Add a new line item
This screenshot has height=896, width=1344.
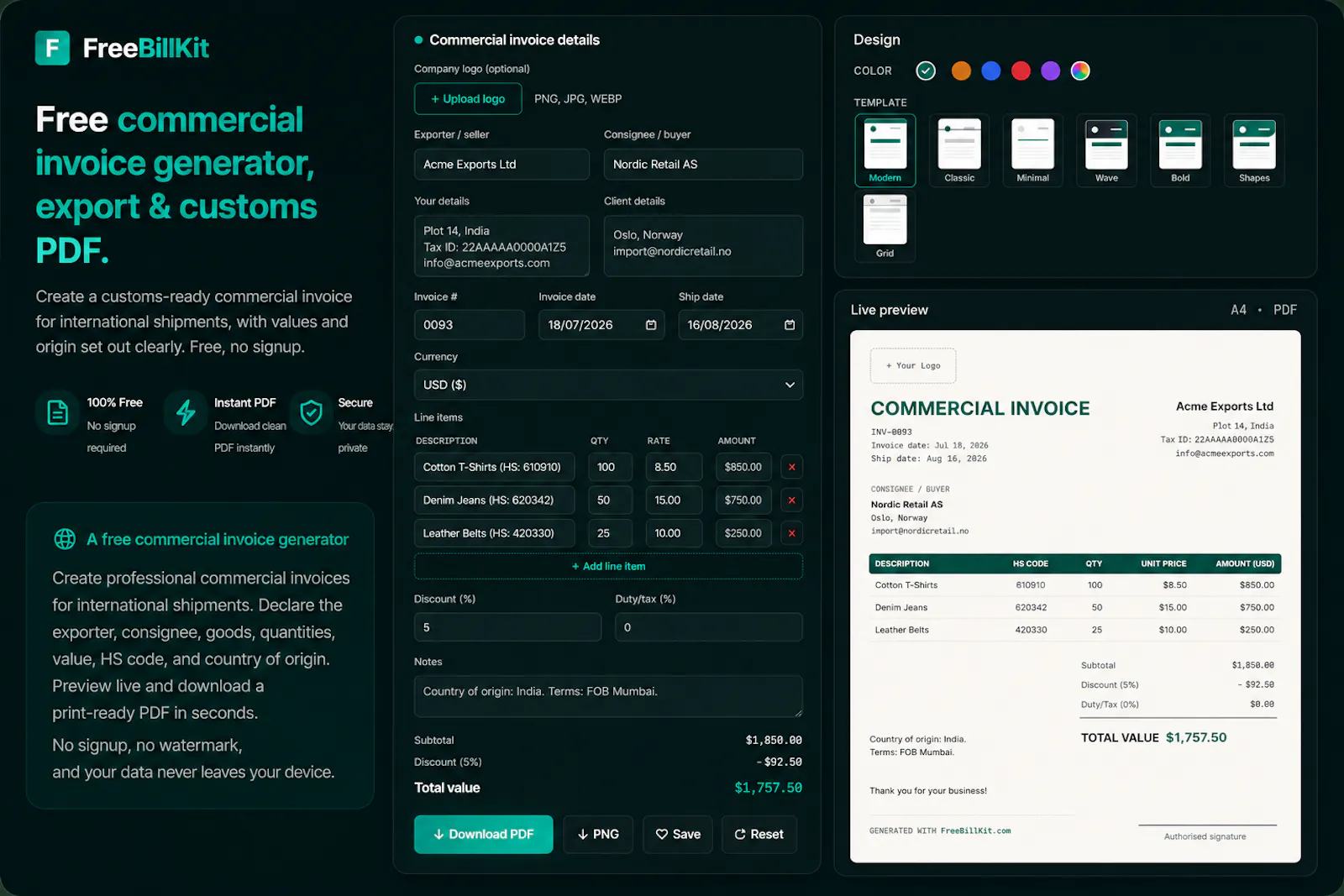click(608, 566)
